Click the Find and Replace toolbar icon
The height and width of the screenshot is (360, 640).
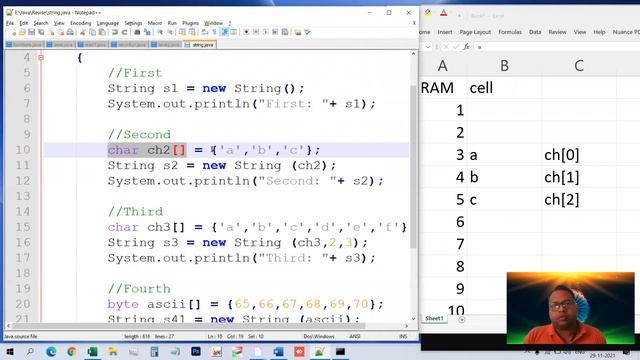[147, 32]
